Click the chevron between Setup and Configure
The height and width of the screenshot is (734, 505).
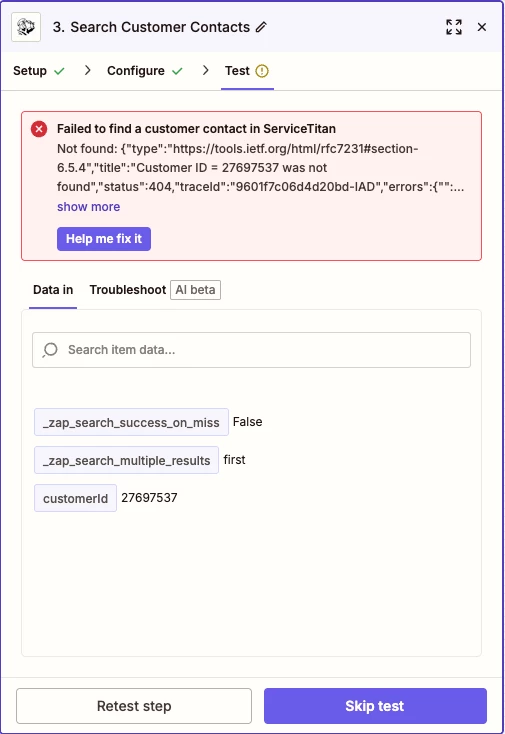[88, 71]
